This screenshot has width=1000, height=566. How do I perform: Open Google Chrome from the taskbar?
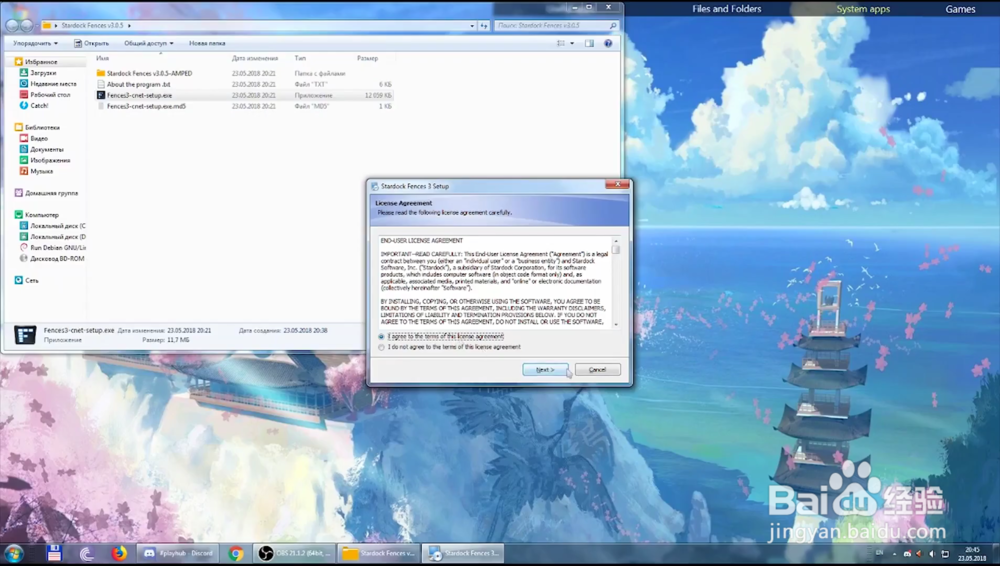(236, 553)
